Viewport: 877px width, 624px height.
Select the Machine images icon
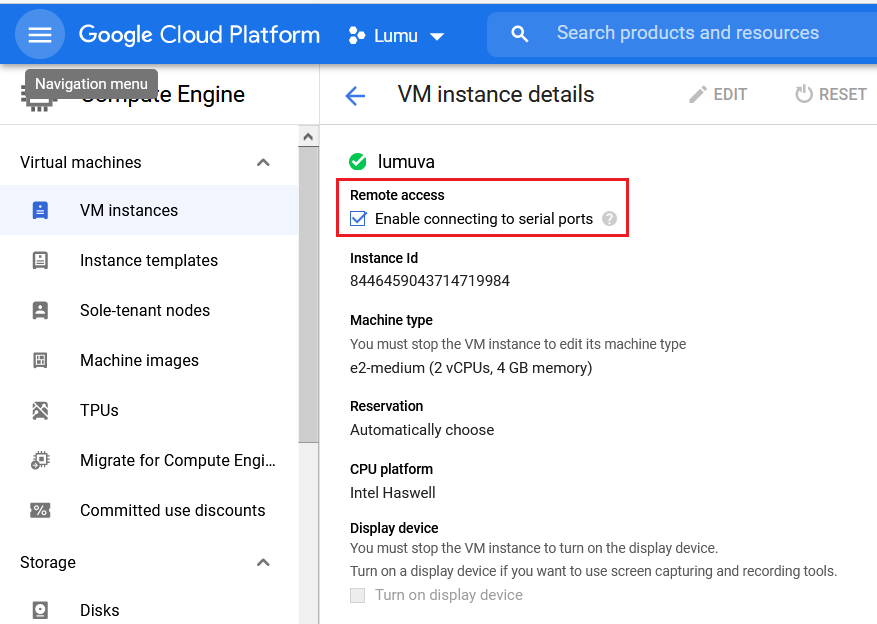tap(40, 360)
